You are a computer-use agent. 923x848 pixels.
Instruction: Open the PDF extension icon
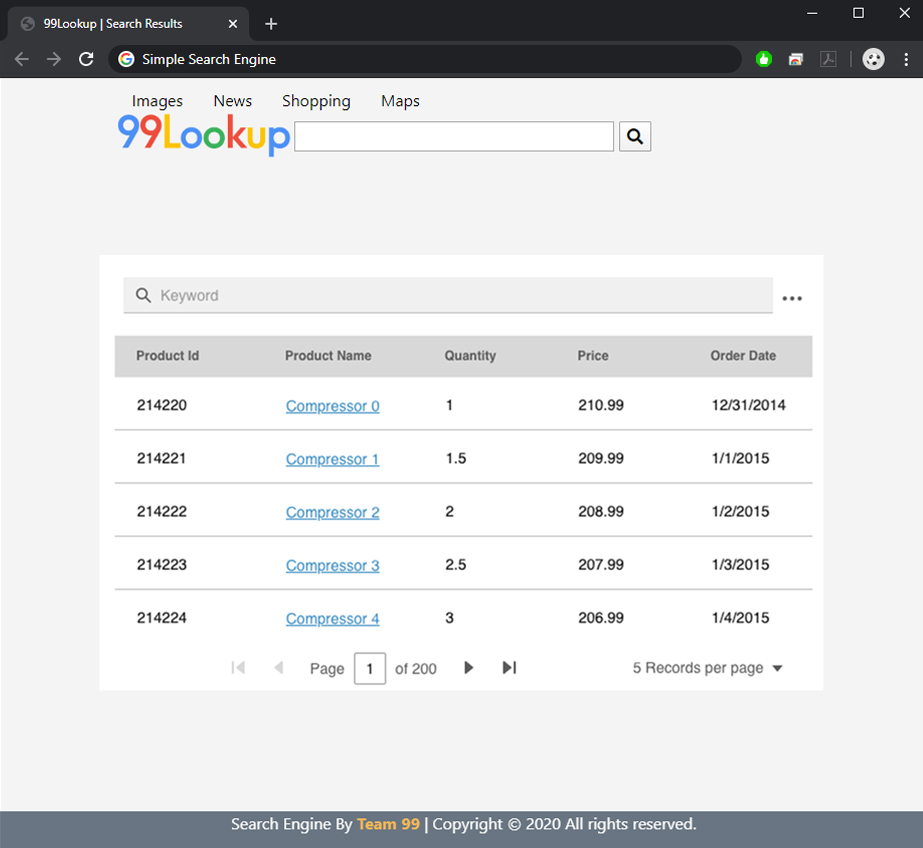pyautogui.click(x=828, y=59)
